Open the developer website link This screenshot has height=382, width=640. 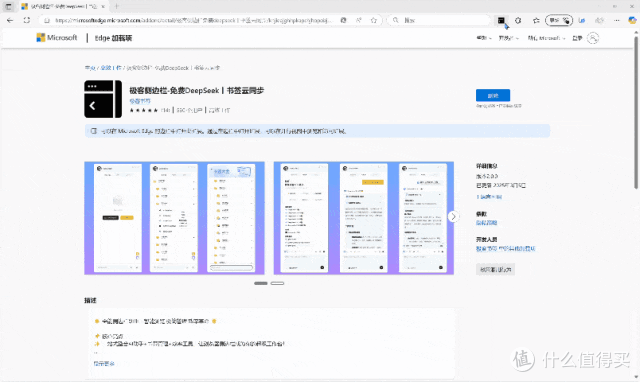[505, 249]
